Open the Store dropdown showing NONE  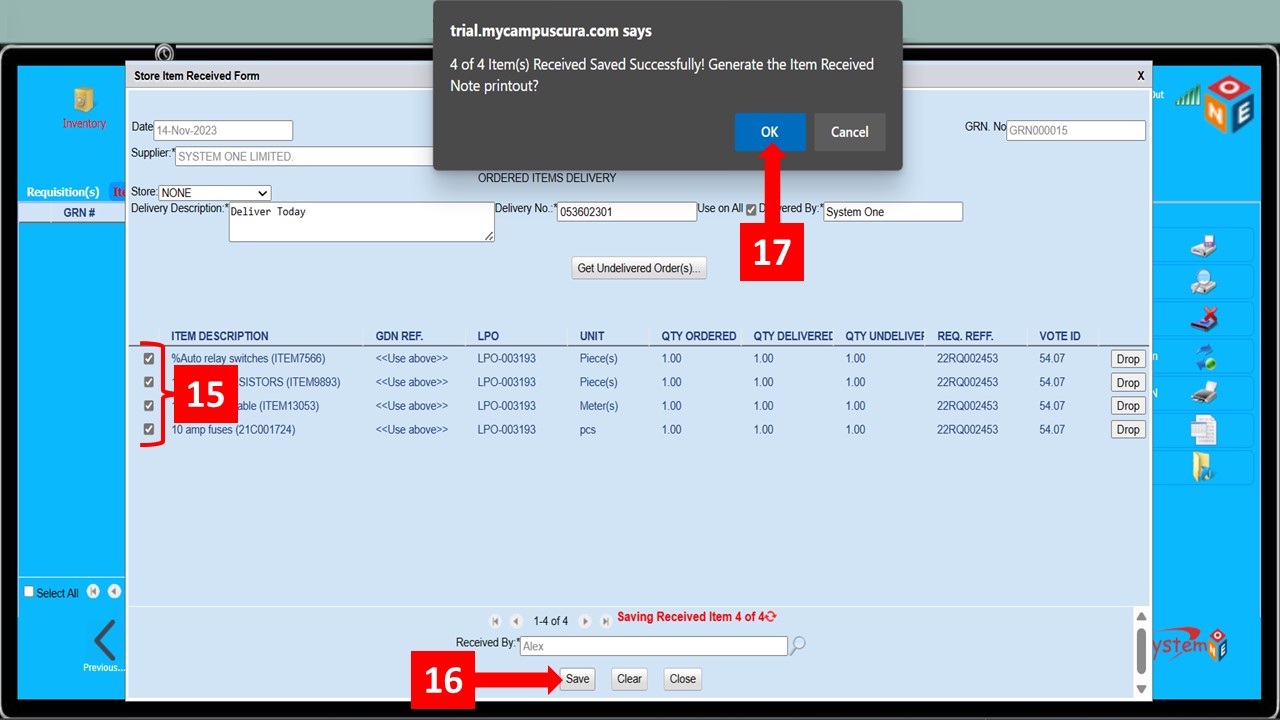point(215,192)
